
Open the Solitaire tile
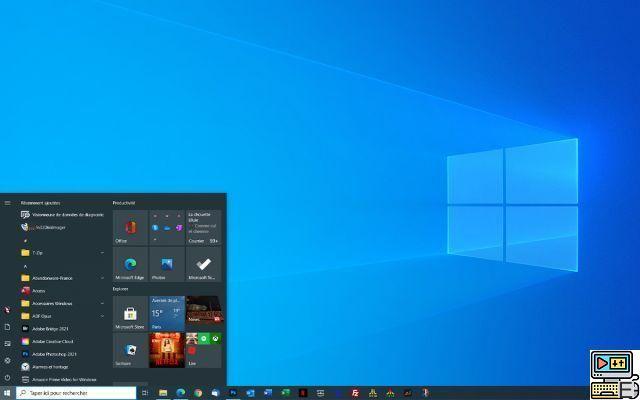(130, 350)
